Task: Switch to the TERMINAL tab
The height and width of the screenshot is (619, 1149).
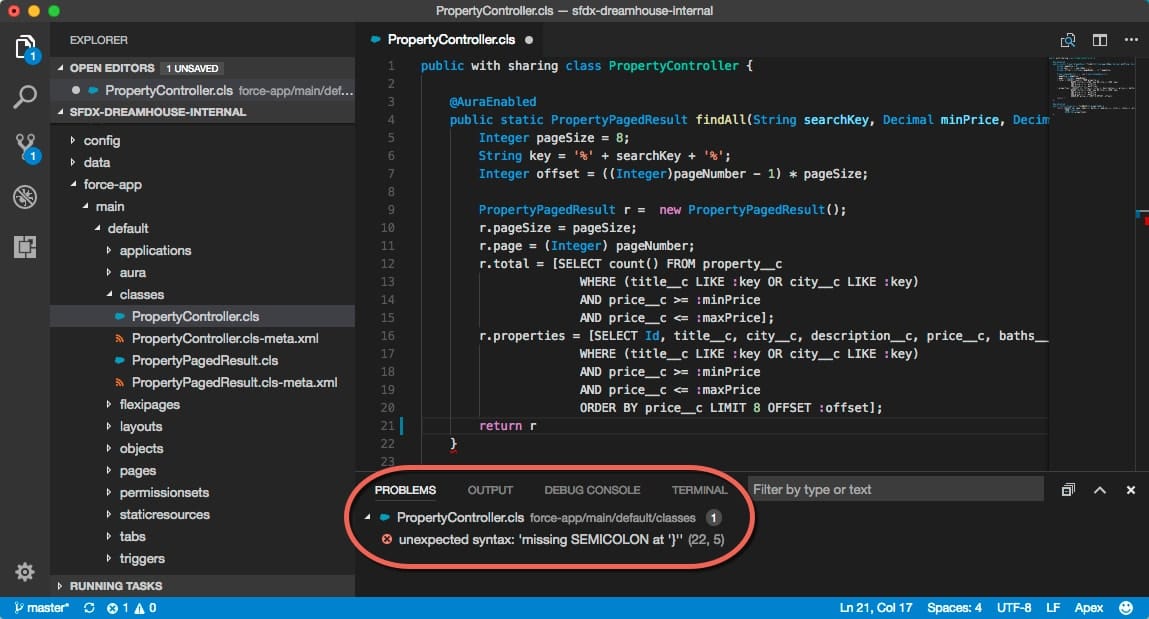Action: pos(699,490)
